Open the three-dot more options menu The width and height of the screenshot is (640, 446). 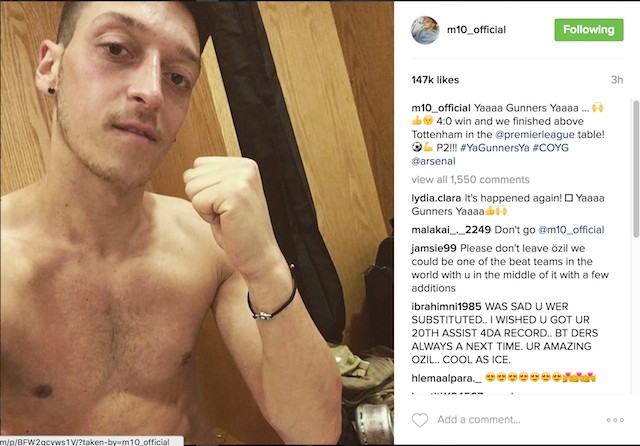pyautogui.click(x=615, y=420)
